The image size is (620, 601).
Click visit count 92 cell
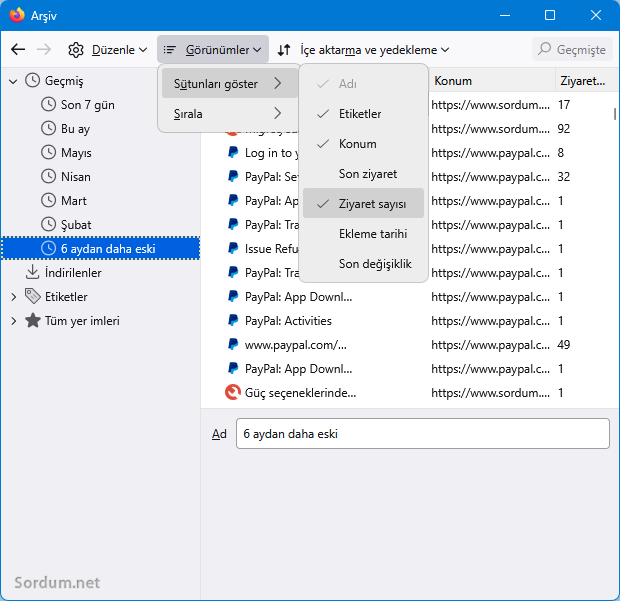[563, 129]
